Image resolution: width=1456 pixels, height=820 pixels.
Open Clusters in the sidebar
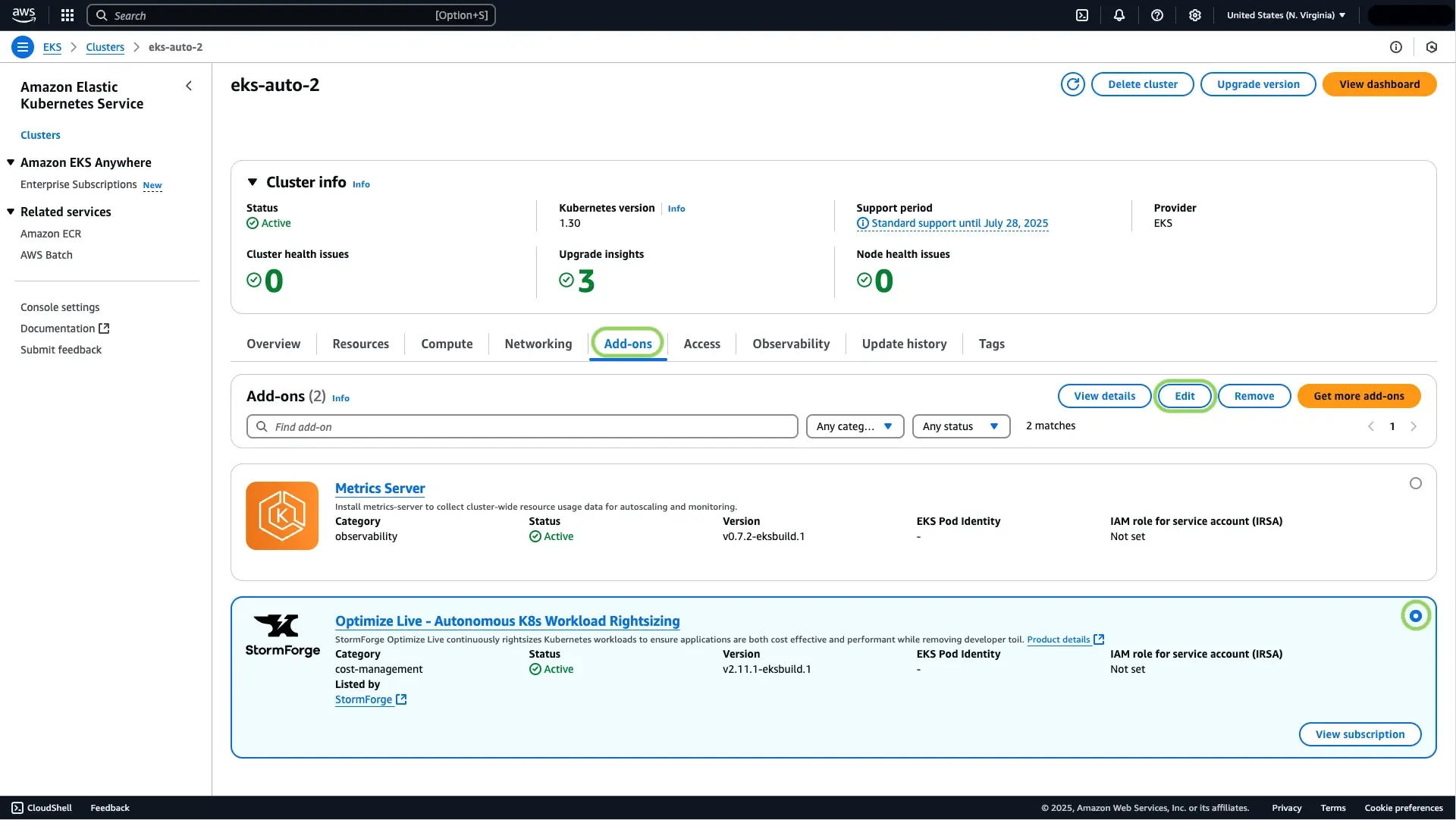tap(40, 135)
